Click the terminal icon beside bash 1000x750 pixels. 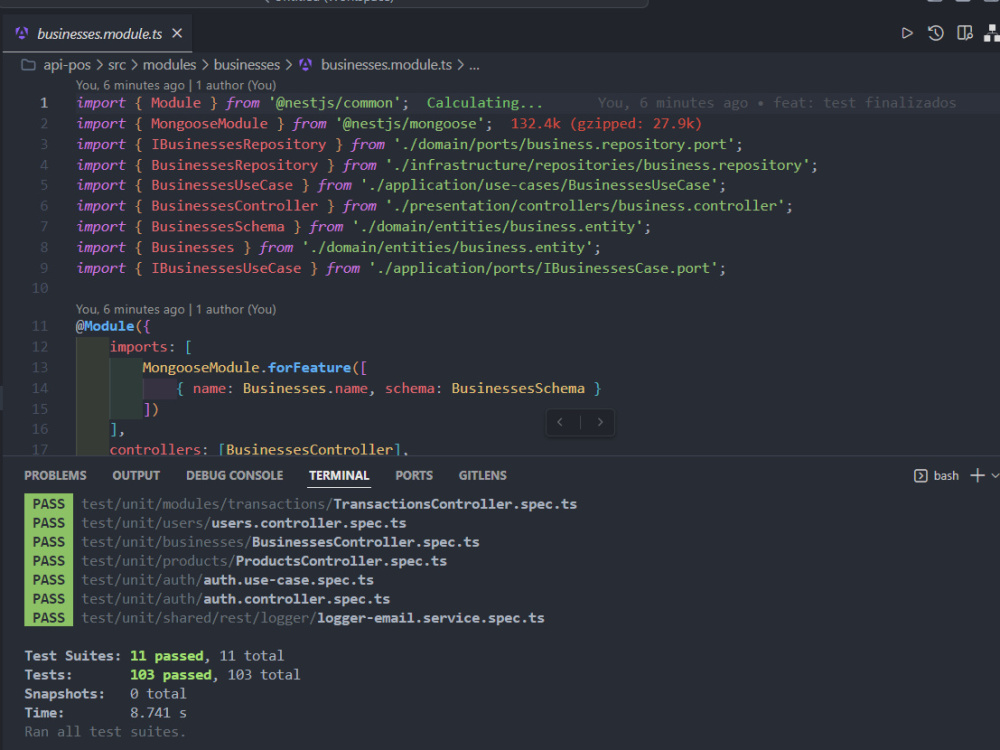920,476
